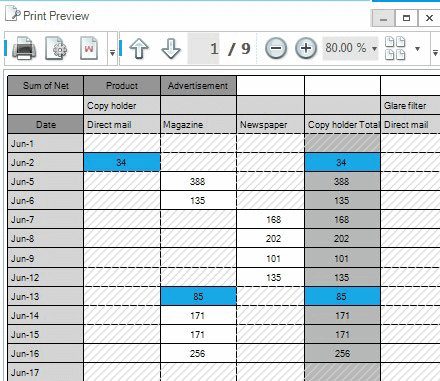Select the Jun-13 row label

pyautogui.click(x=46, y=296)
